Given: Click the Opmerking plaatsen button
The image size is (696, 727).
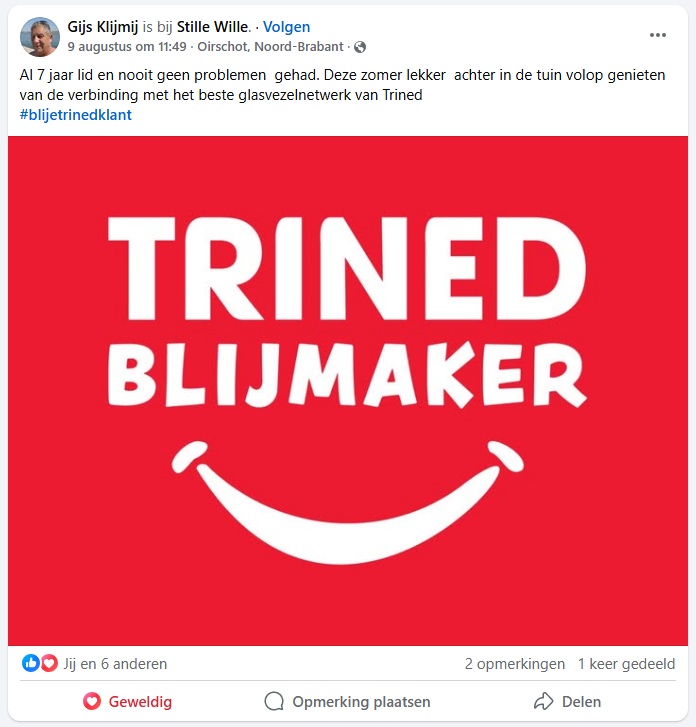Looking at the screenshot, I should (347, 701).
